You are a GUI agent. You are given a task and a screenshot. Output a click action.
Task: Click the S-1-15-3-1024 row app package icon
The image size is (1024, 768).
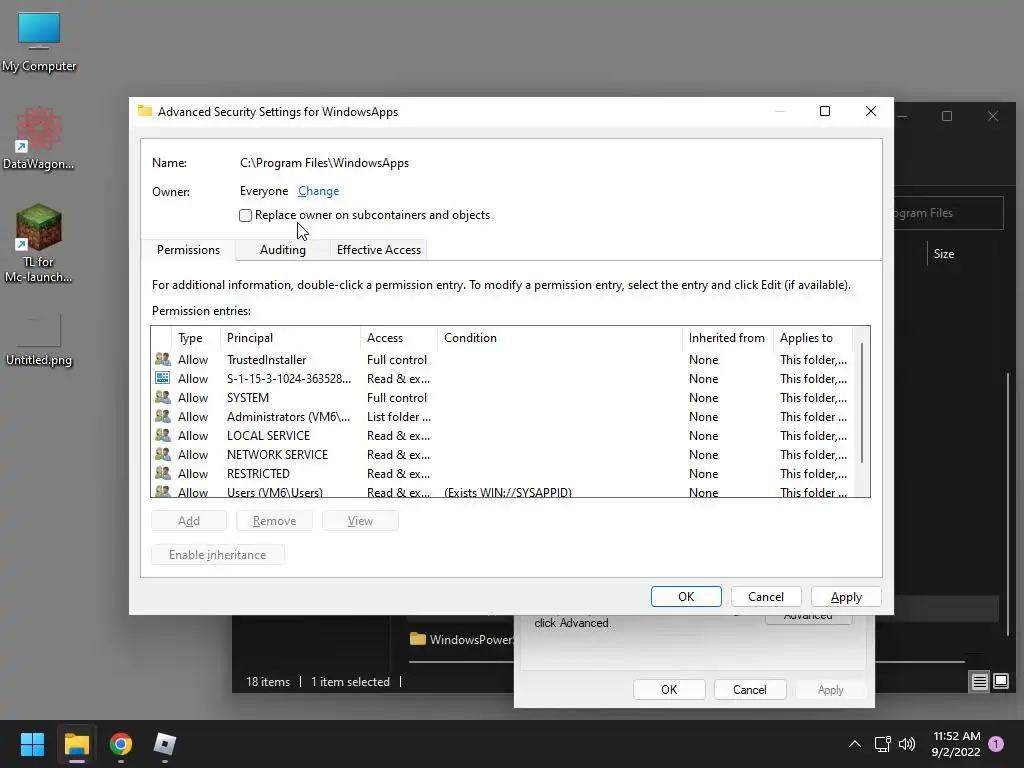click(163, 378)
